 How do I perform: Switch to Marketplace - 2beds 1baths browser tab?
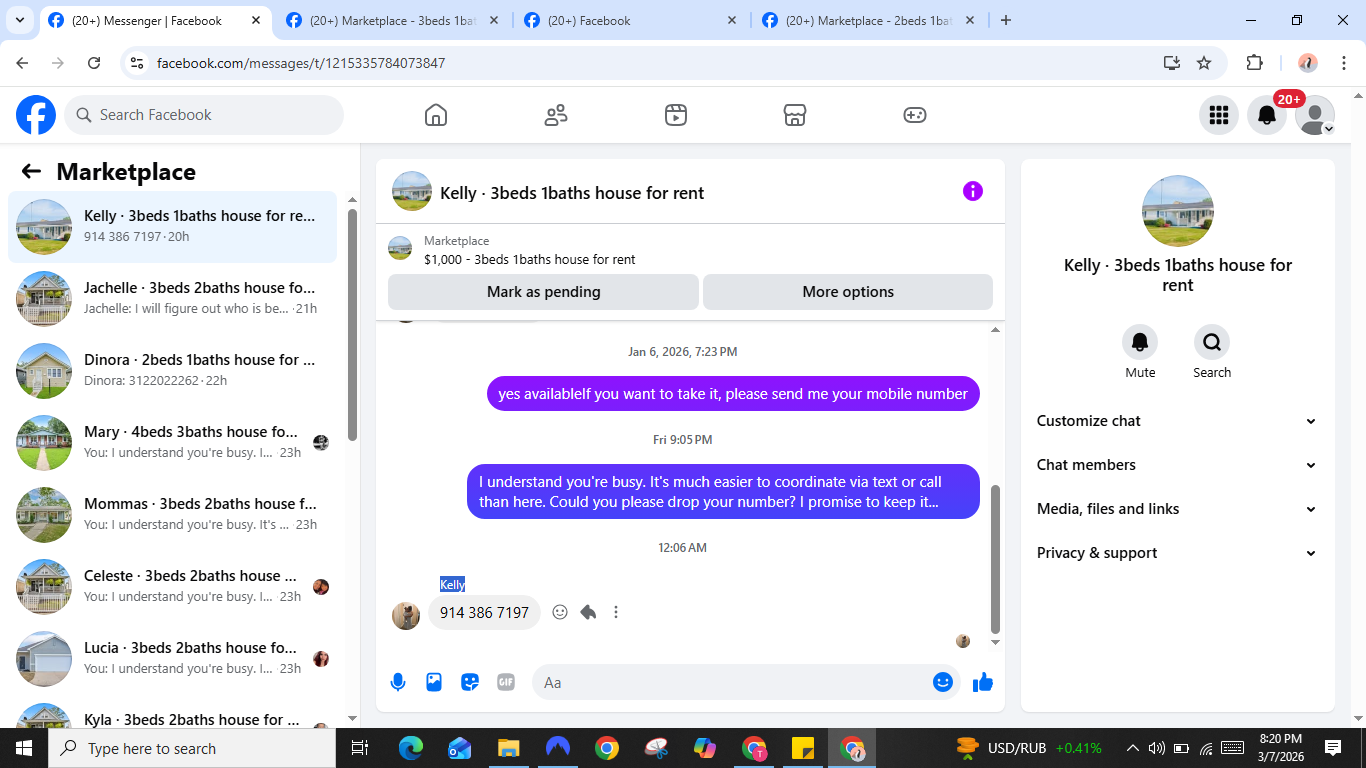[867, 20]
